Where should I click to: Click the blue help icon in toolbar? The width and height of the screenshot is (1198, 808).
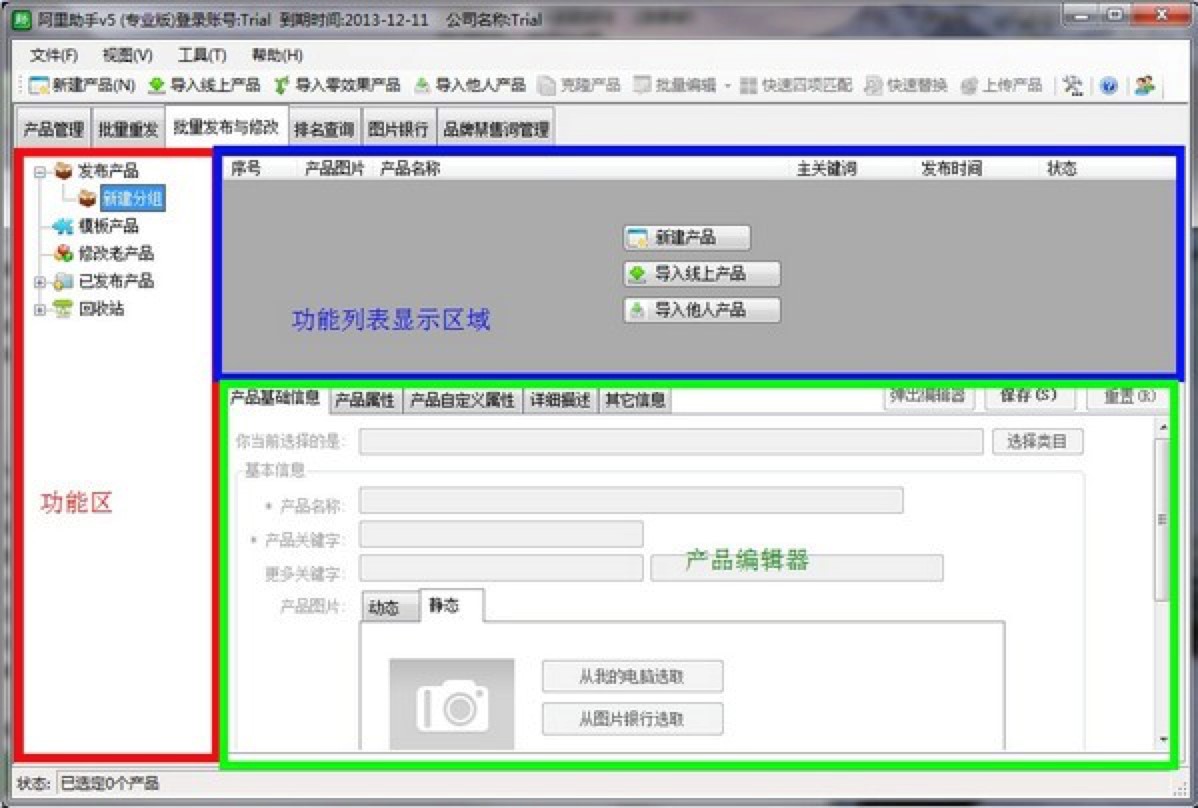tap(1108, 86)
